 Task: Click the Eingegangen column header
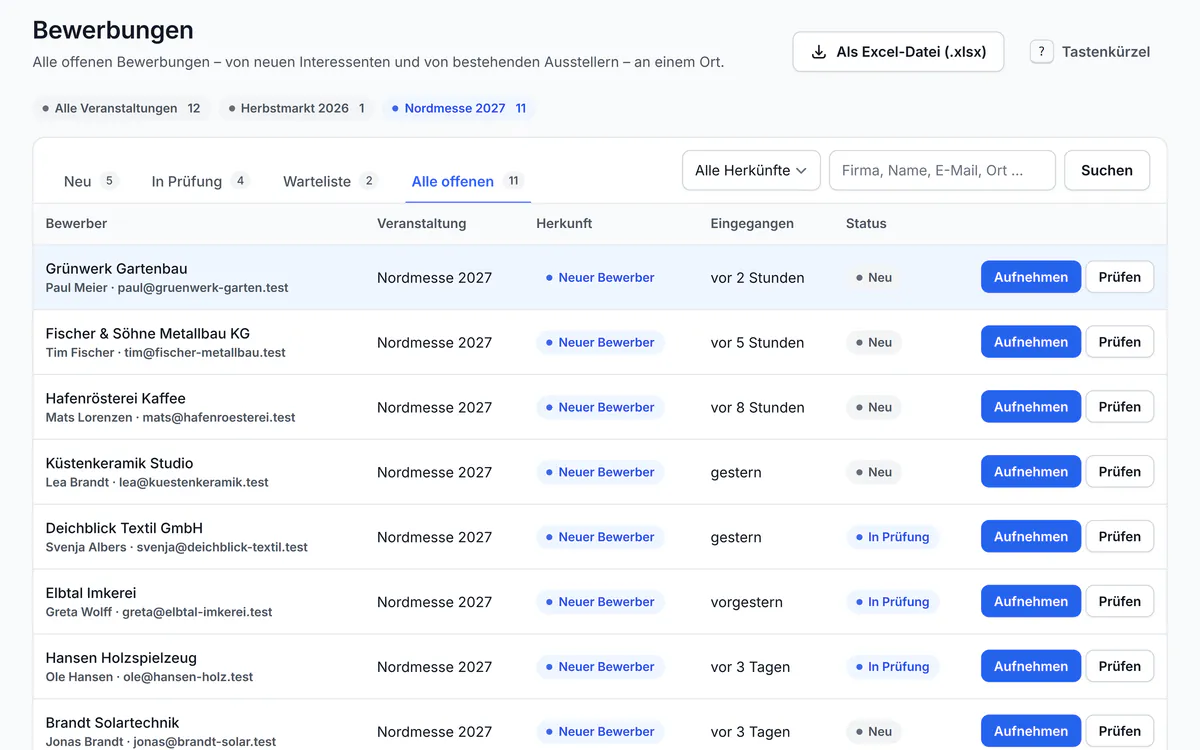pos(752,224)
